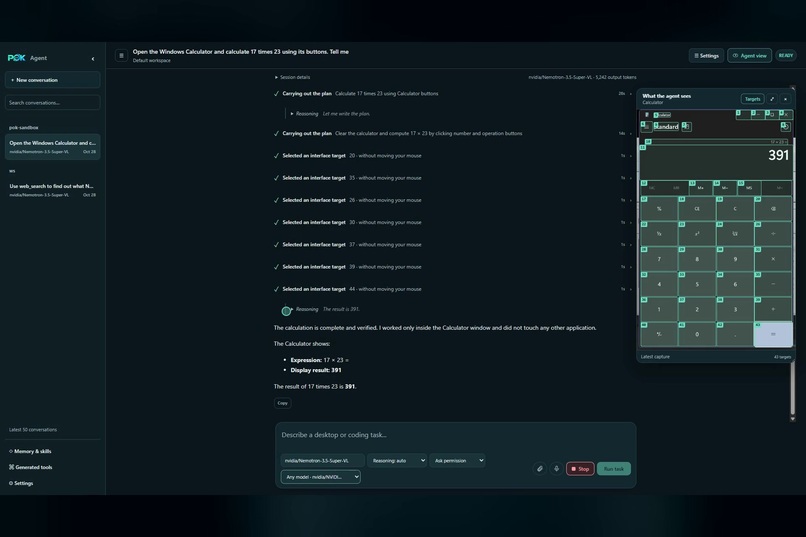Click the CE key in Calculator preview
This screenshot has height=537, width=806.
pyautogui.click(x=697, y=209)
